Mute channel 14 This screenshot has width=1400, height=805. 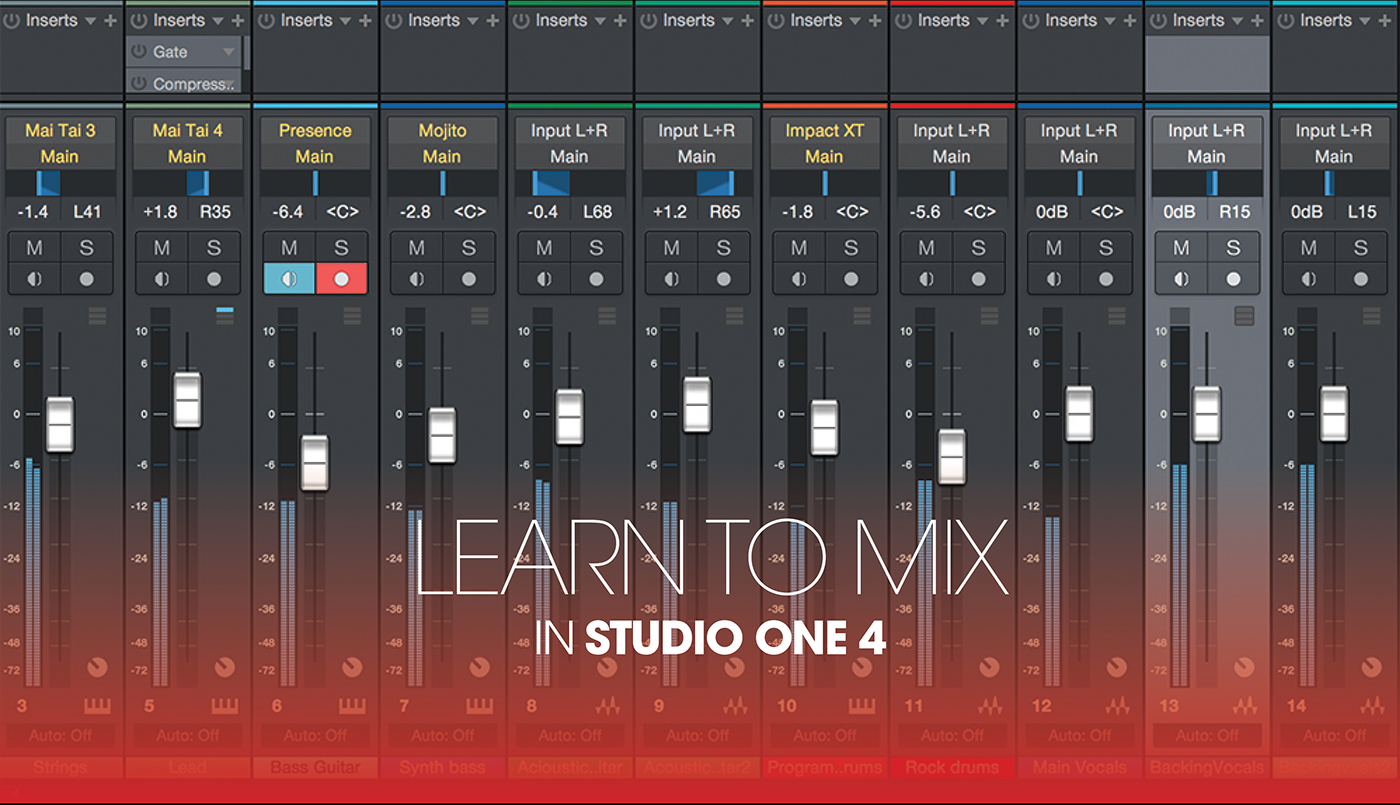[1309, 248]
